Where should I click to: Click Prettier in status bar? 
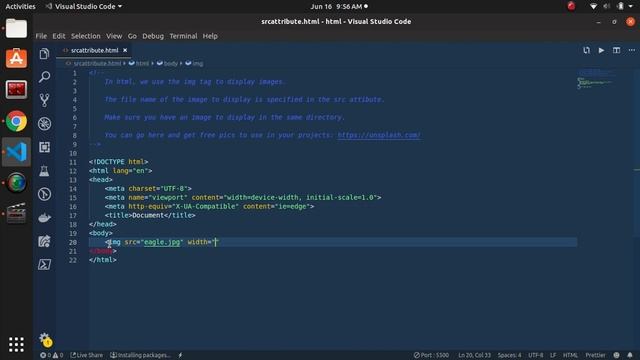click(x=596, y=355)
